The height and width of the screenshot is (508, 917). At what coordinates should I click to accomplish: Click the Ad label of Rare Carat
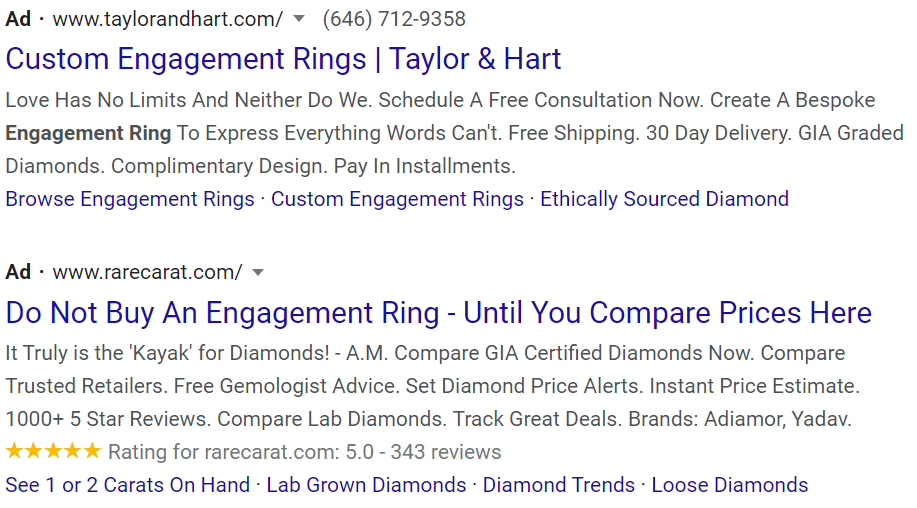[18, 272]
